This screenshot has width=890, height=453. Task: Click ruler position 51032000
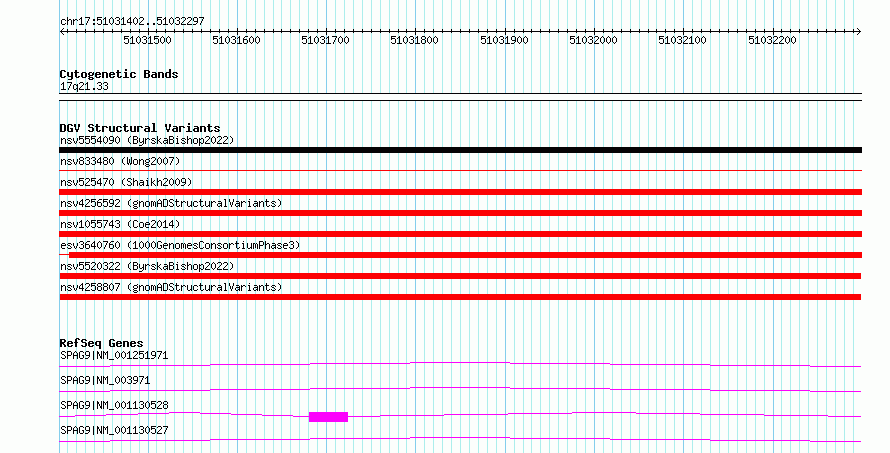click(594, 40)
